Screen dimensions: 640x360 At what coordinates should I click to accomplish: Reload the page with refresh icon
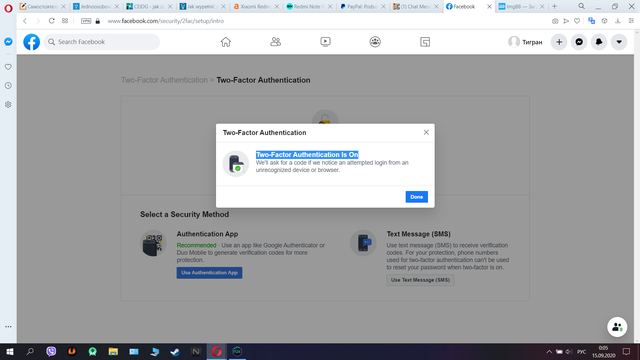(51, 21)
